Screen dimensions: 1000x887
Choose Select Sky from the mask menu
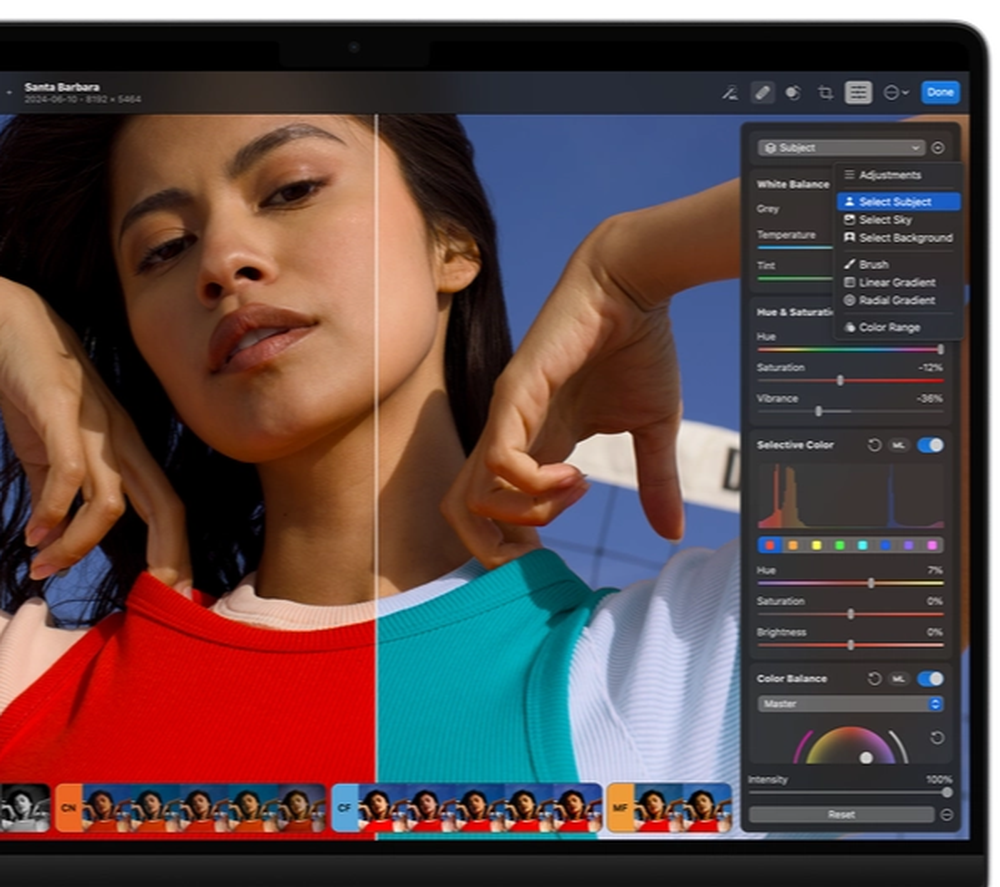(884, 219)
